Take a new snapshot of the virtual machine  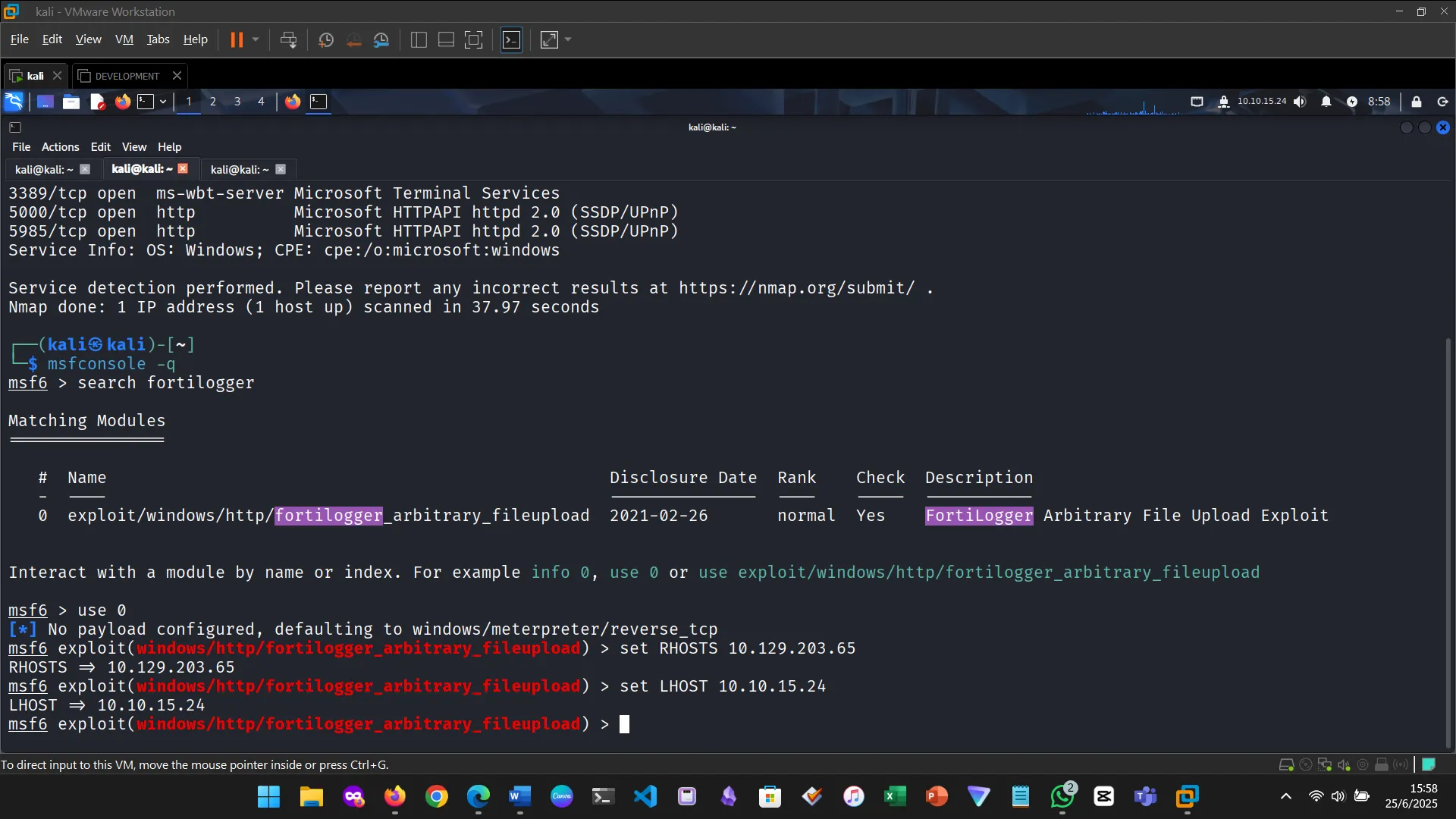(325, 39)
